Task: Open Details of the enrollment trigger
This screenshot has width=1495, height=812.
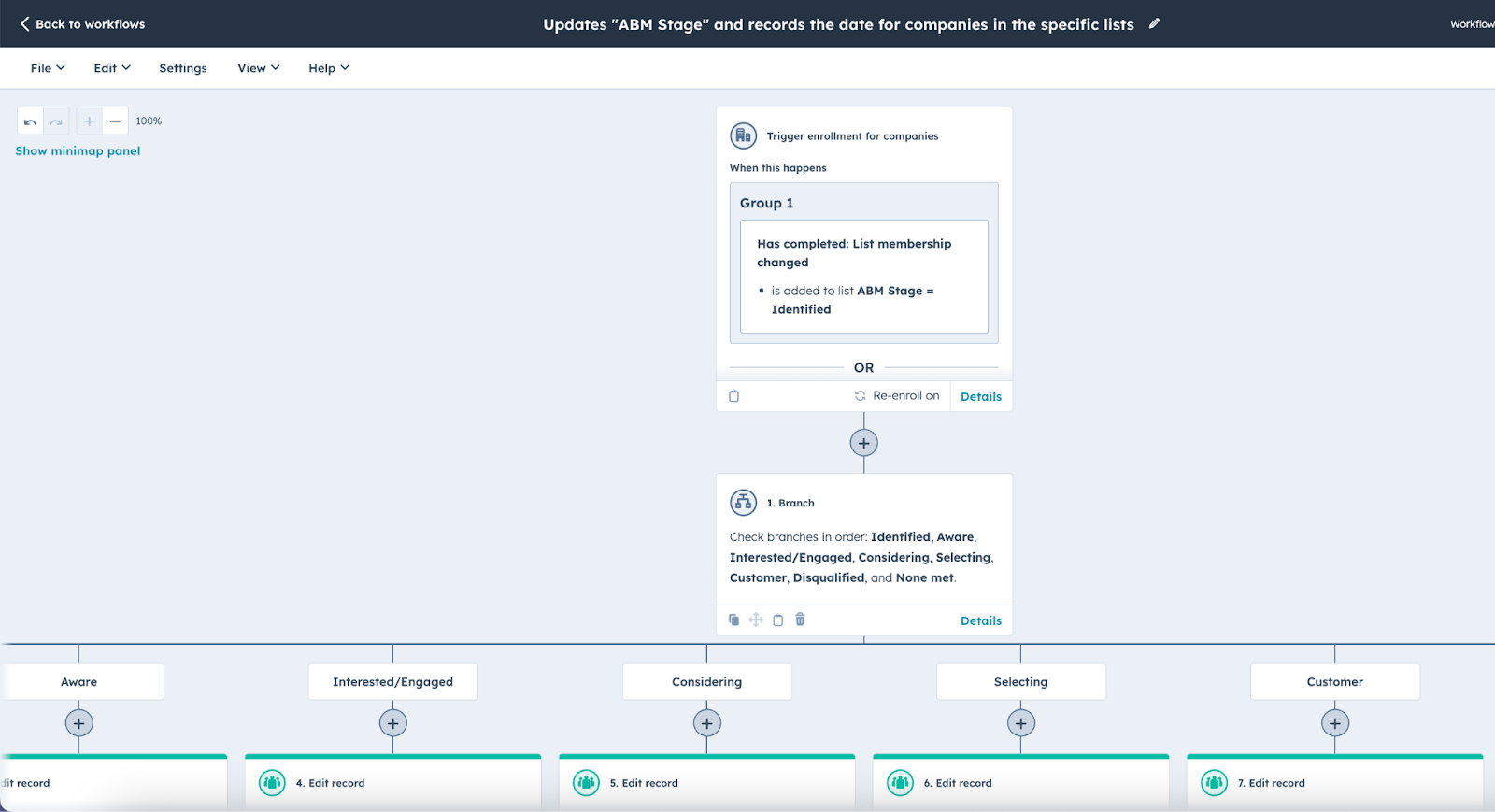Action: click(981, 397)
